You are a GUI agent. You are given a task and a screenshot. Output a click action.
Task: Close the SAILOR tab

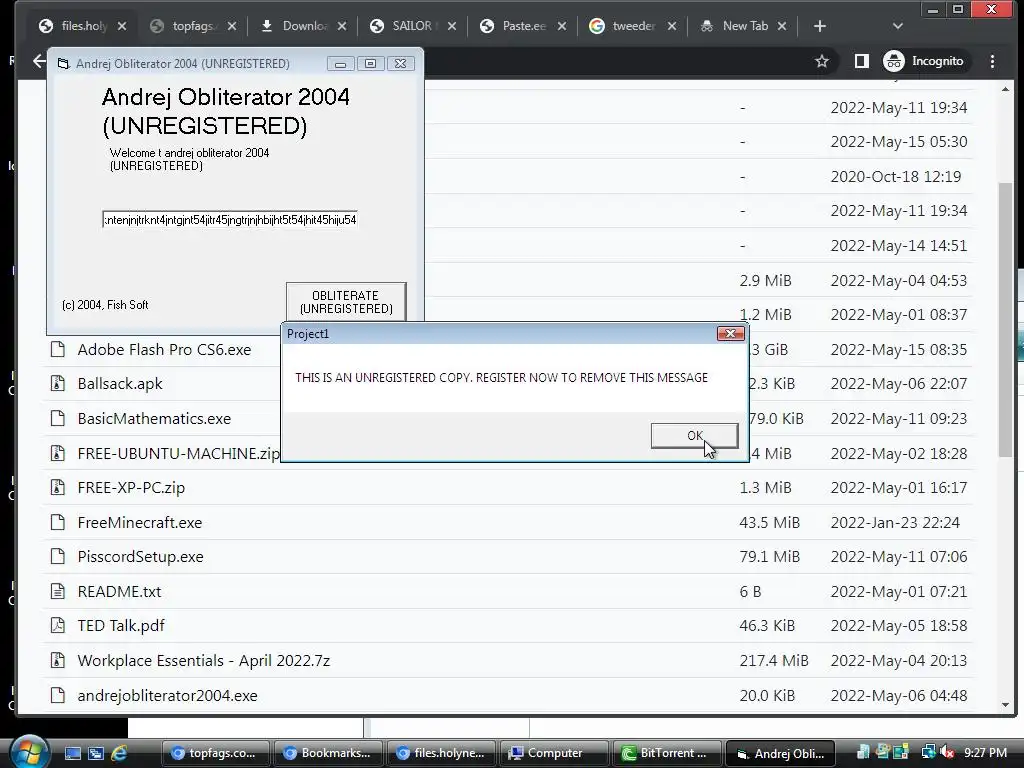452,26
